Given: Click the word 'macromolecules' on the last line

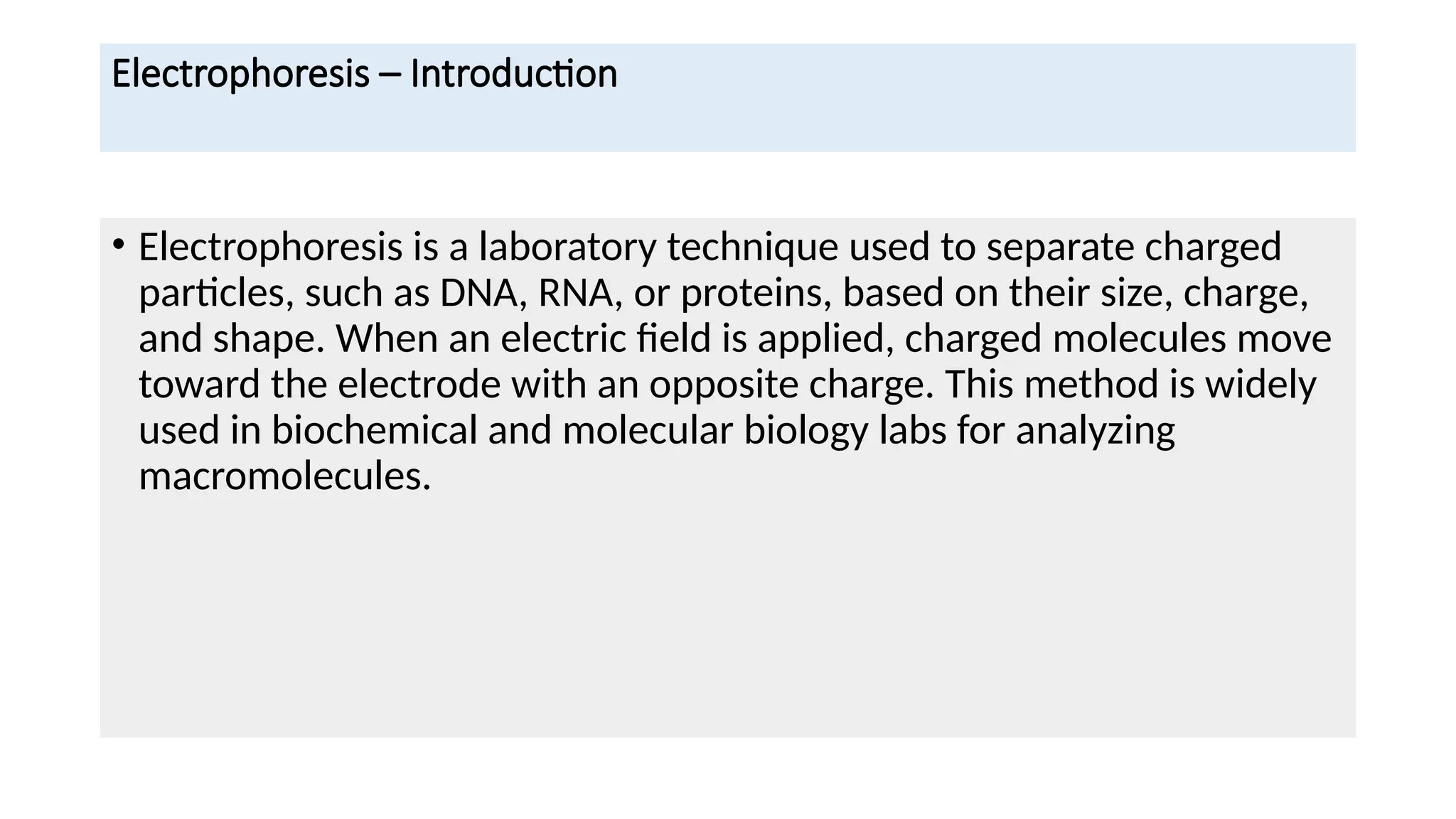Looking at the screenshot, I should point(284,476).
